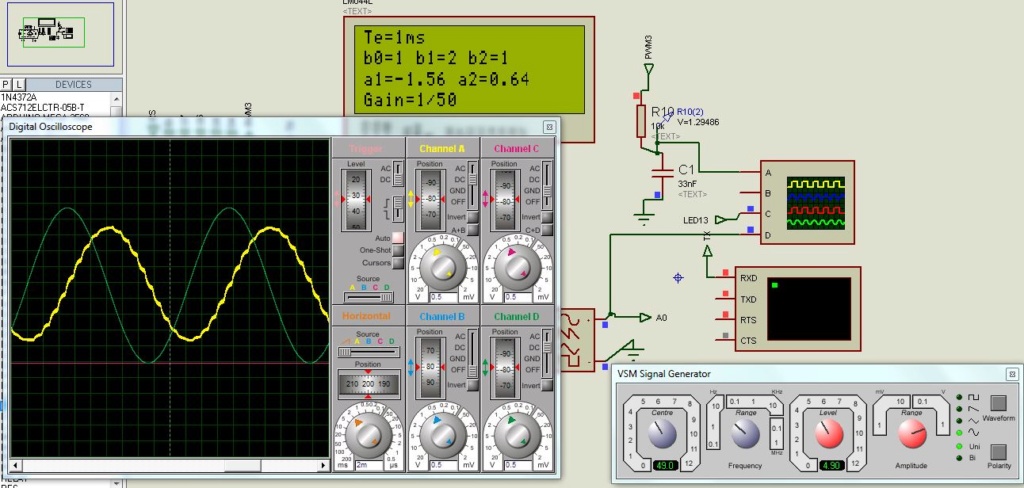Click the Trigger edge rising/falling slider

(x=397, y=210)
